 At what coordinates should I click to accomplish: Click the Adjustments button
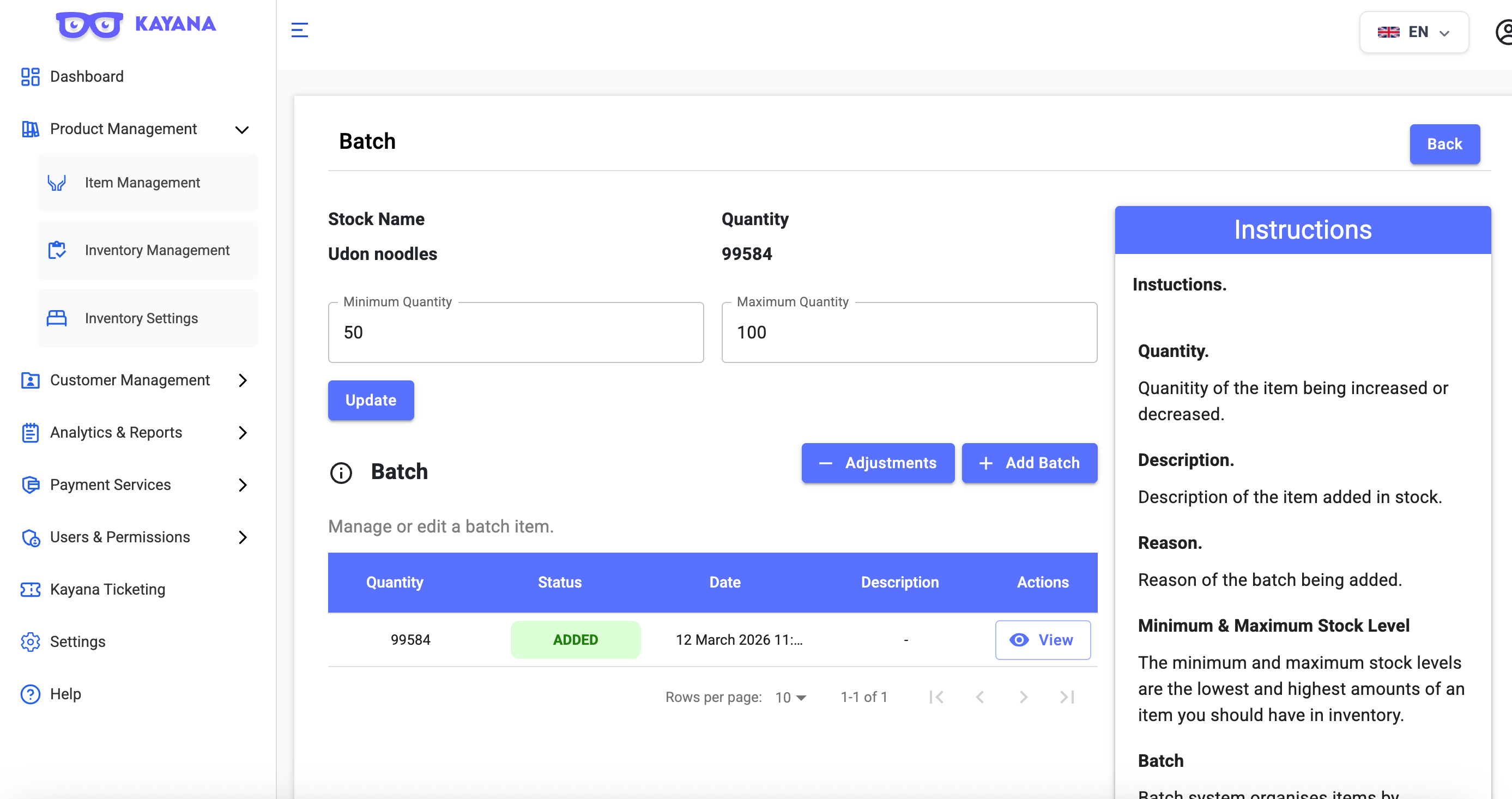click(878, 463)
